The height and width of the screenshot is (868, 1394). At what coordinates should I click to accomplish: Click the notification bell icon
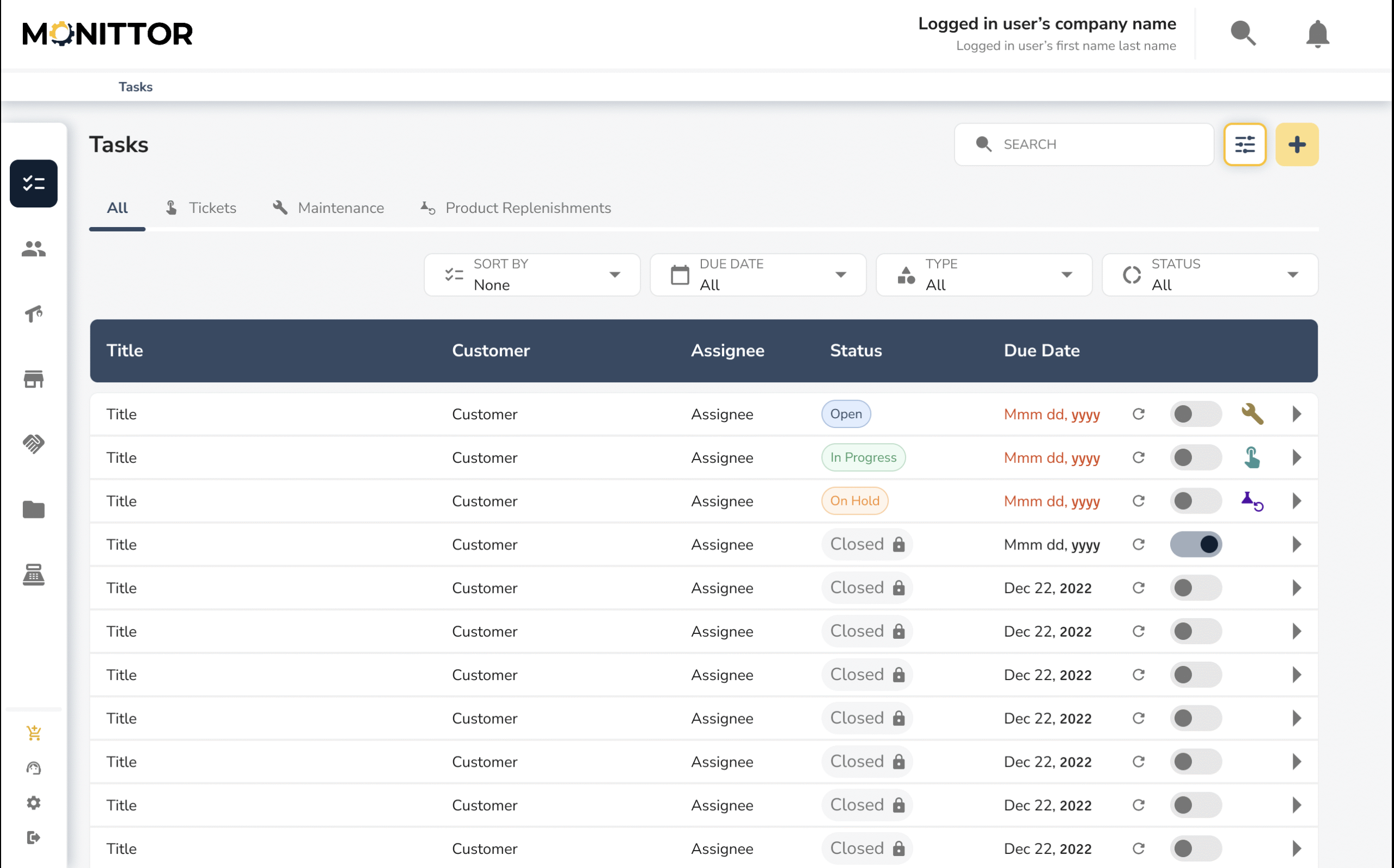[x=1317, y=34]
